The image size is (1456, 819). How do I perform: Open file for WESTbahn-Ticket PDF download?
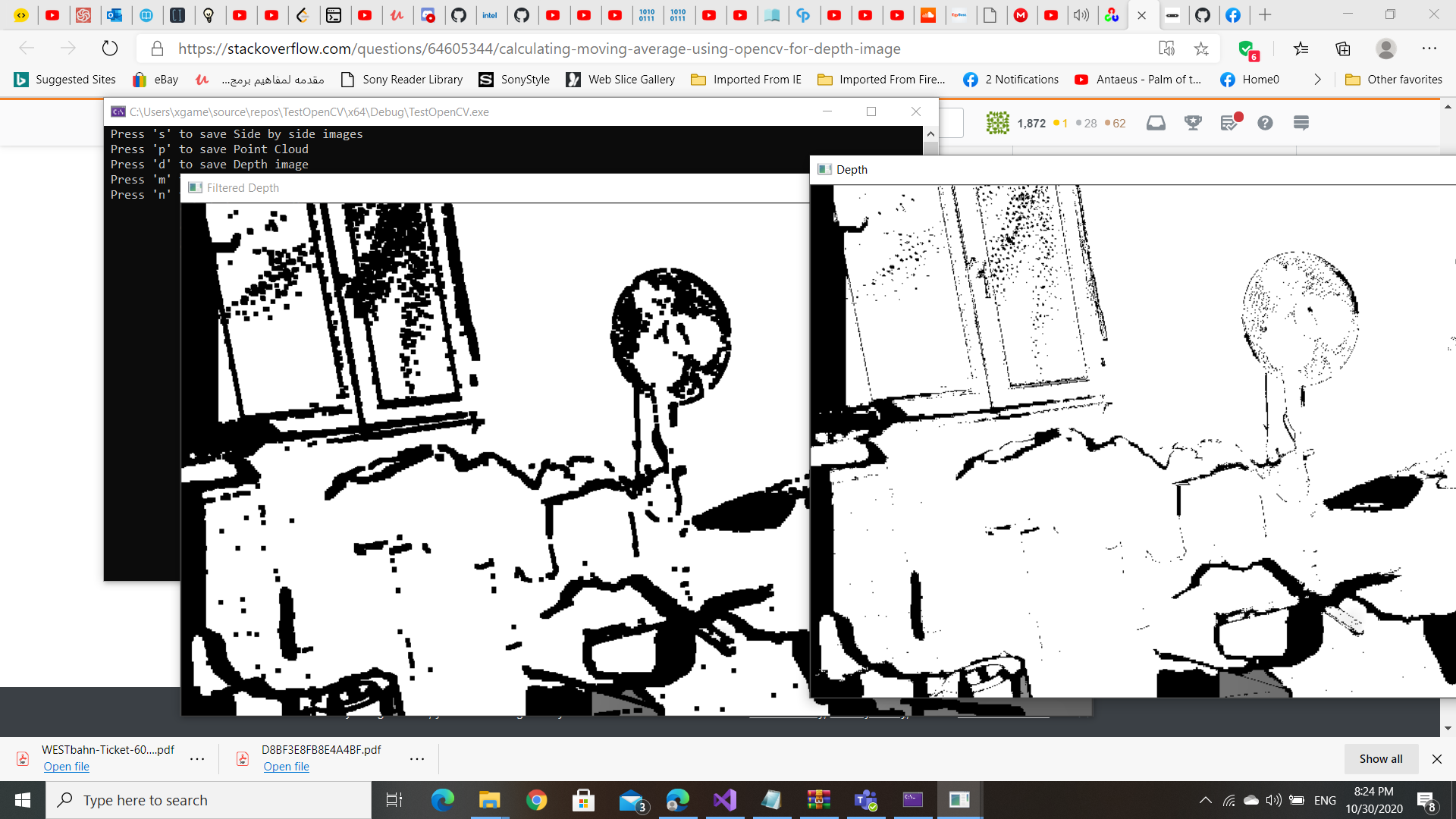67,767
